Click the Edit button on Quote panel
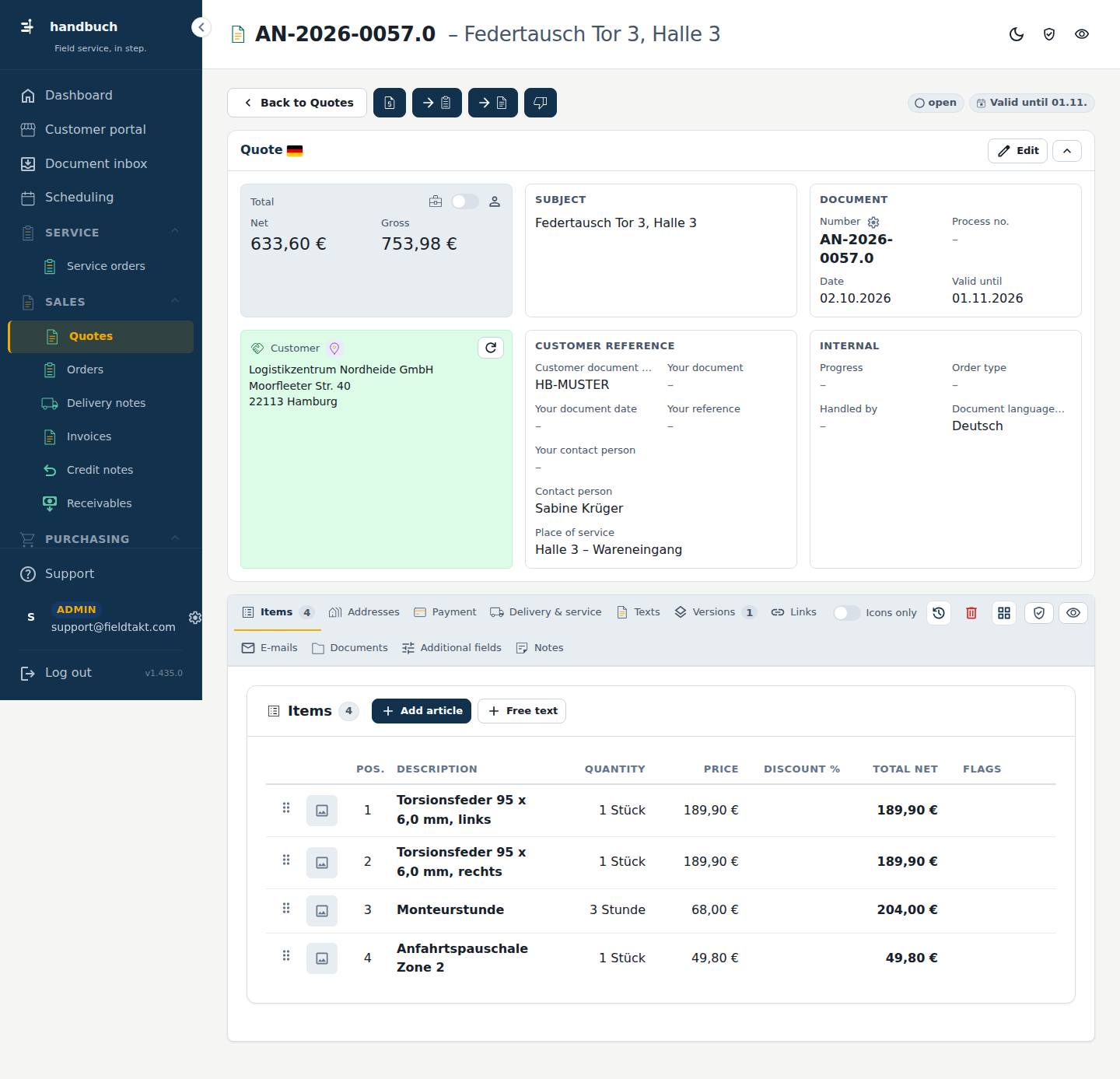Viewport: 1120px width, 1079px height. click(x=1017, y=151)
